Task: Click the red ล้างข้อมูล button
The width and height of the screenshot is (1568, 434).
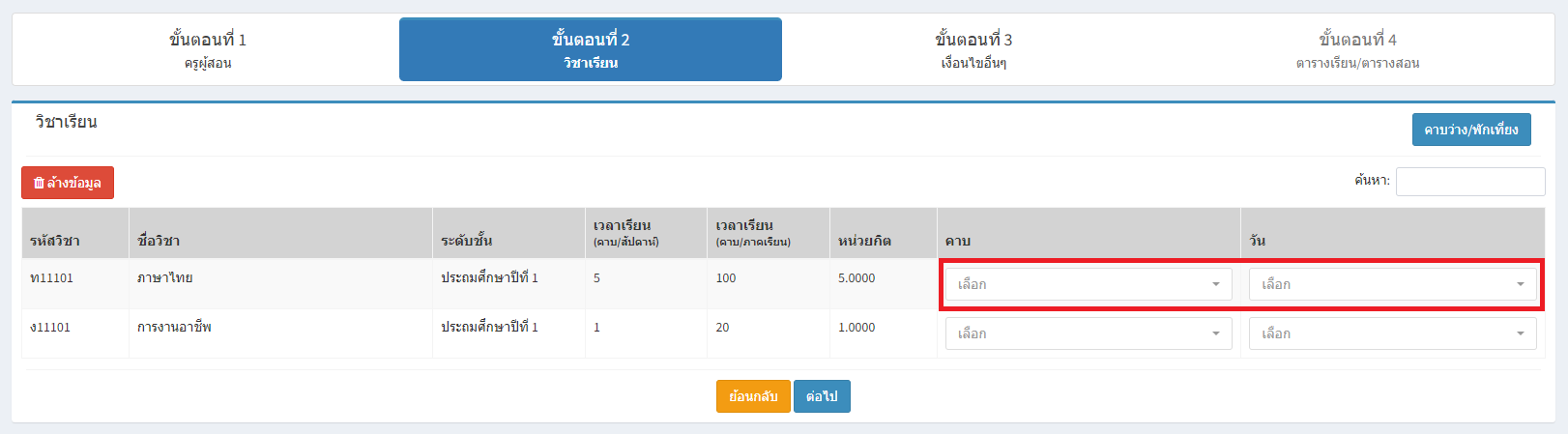Action: (68, 183)
